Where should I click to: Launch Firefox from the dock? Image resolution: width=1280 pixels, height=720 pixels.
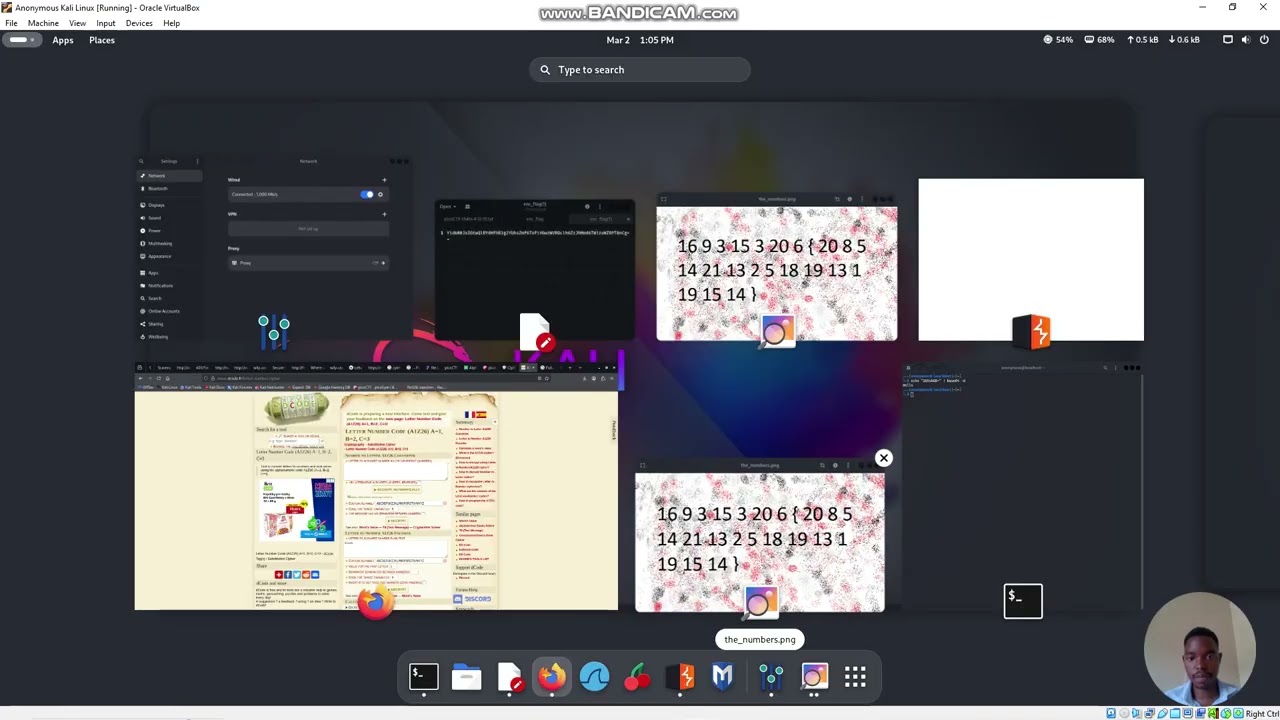point(552,677)
